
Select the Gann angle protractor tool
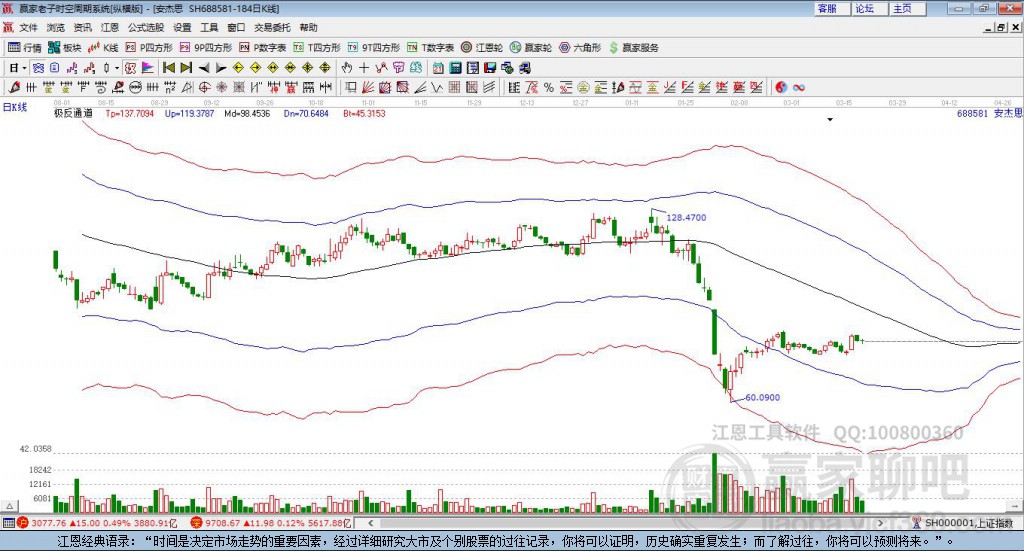(x=187, y=87)
